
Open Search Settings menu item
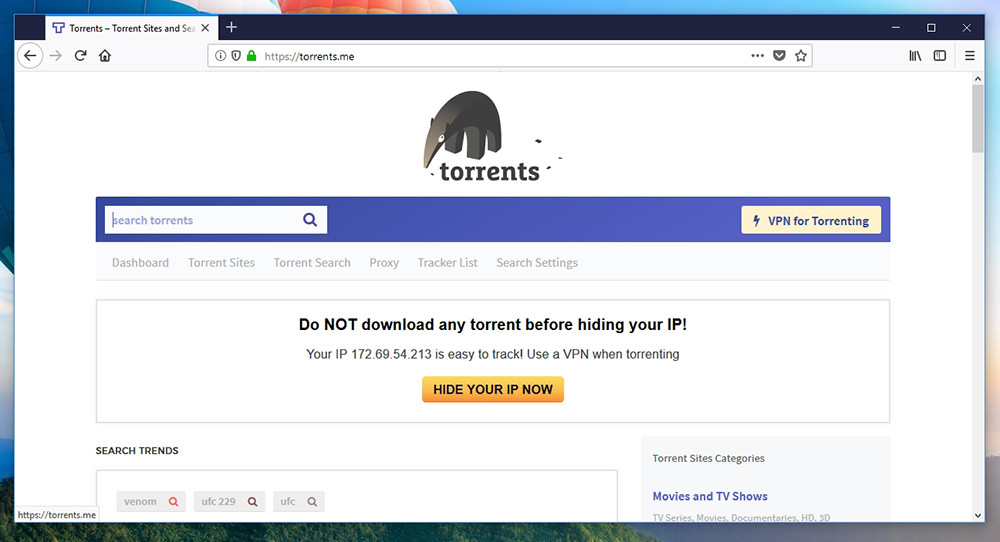point(537,263)
